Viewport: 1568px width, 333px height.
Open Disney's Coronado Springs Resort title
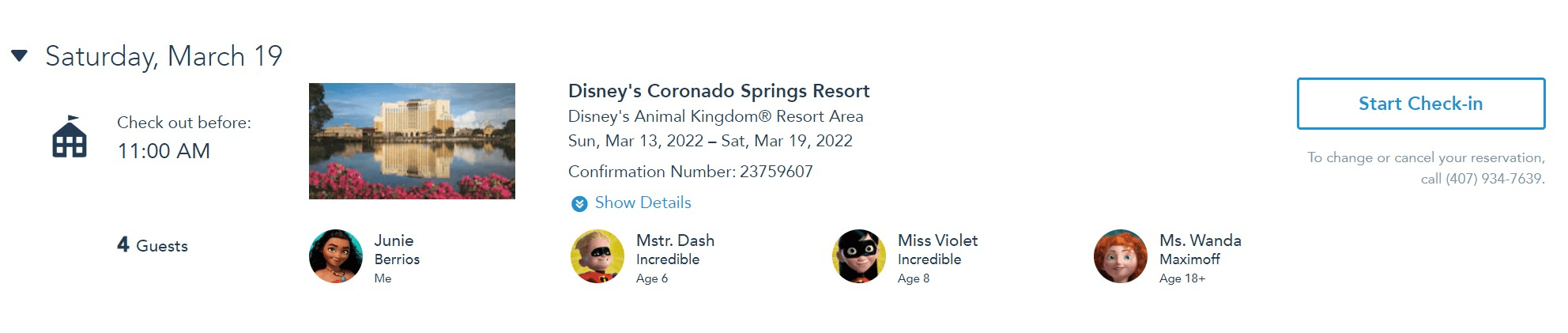click(718, 91)
